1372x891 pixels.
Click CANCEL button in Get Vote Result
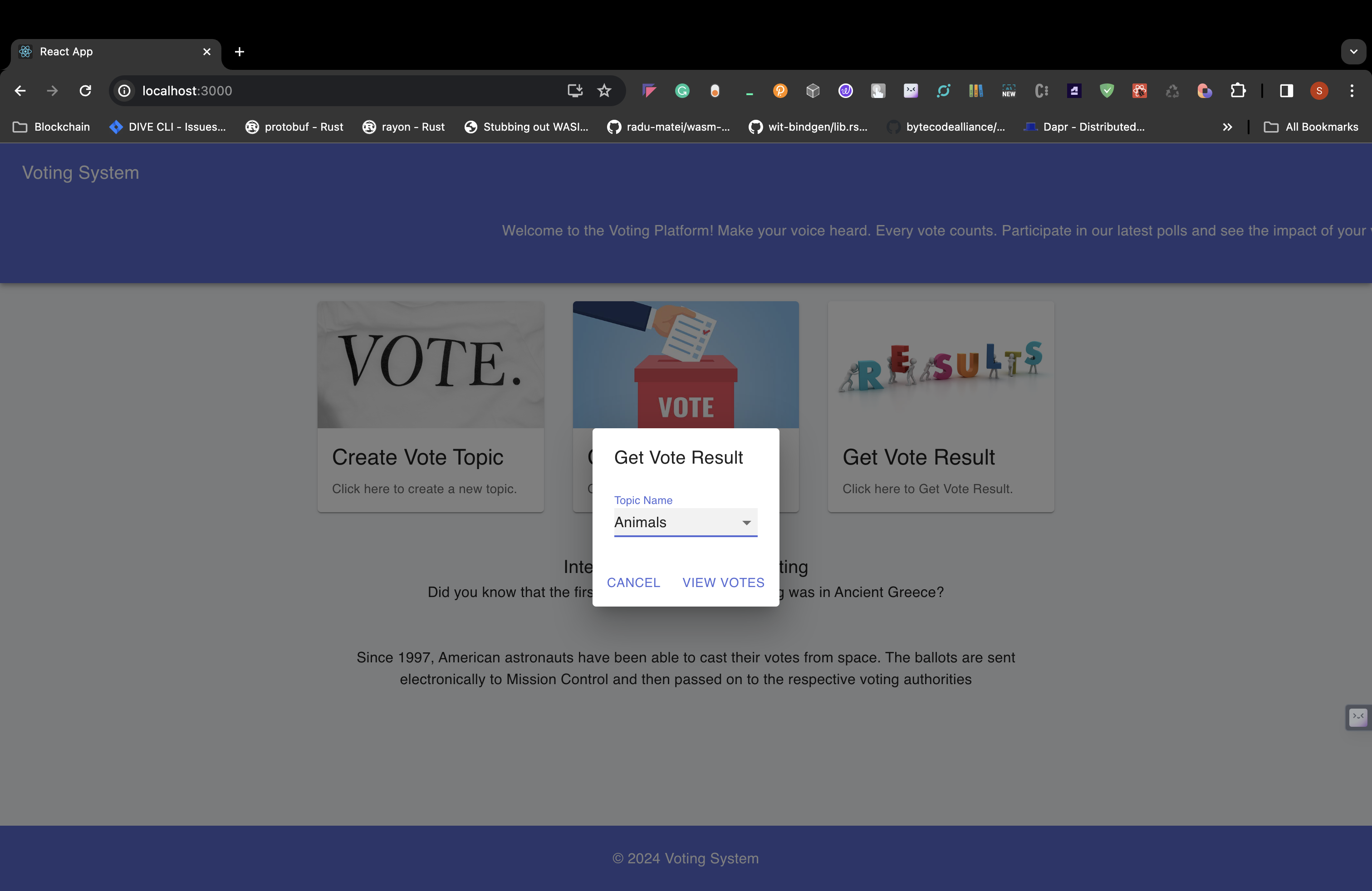coord(634,582)
